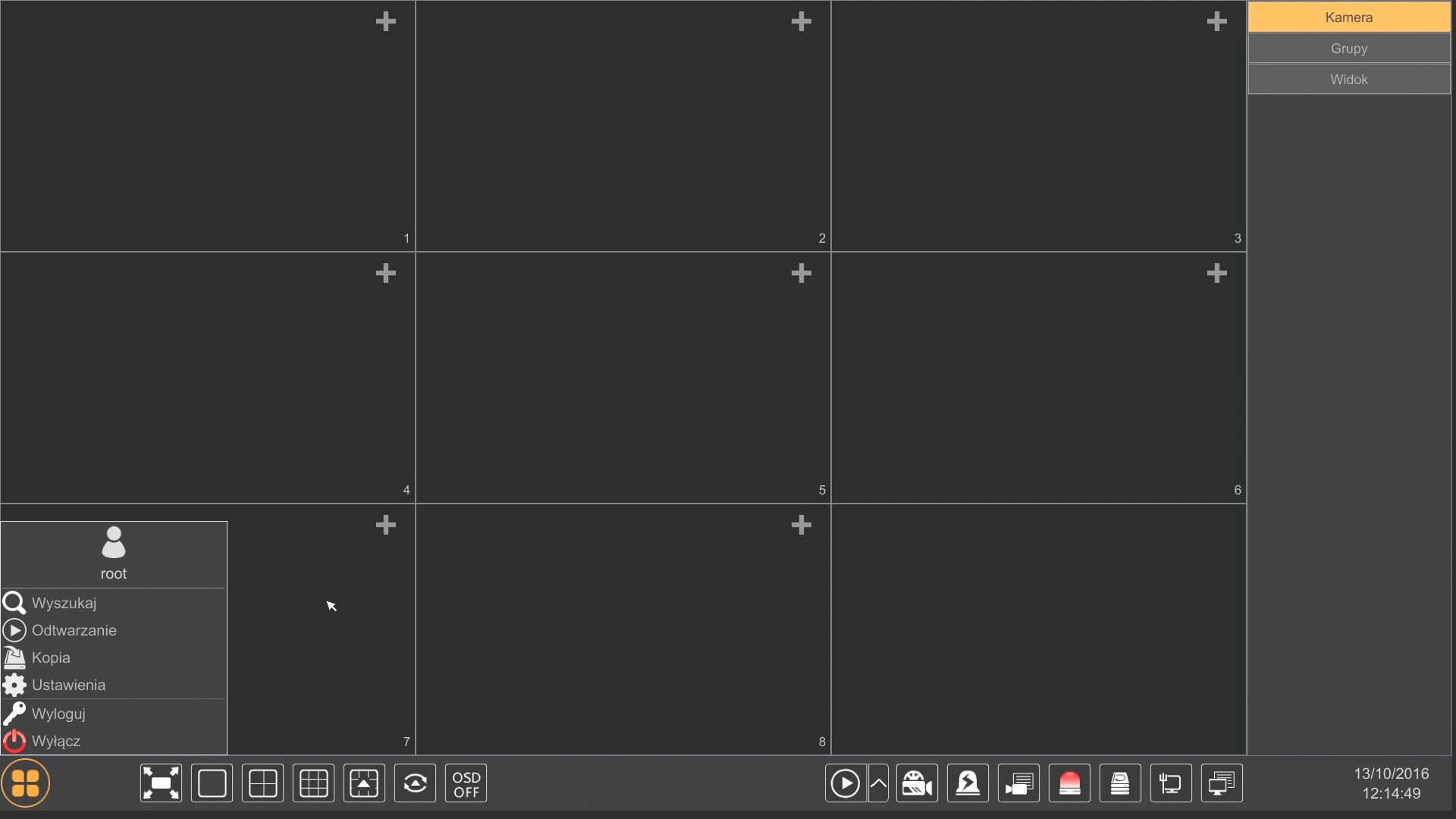Click Wyłącz to shut down system
The width and height of the screenshot is (1456, 819).
coord(55,740)
